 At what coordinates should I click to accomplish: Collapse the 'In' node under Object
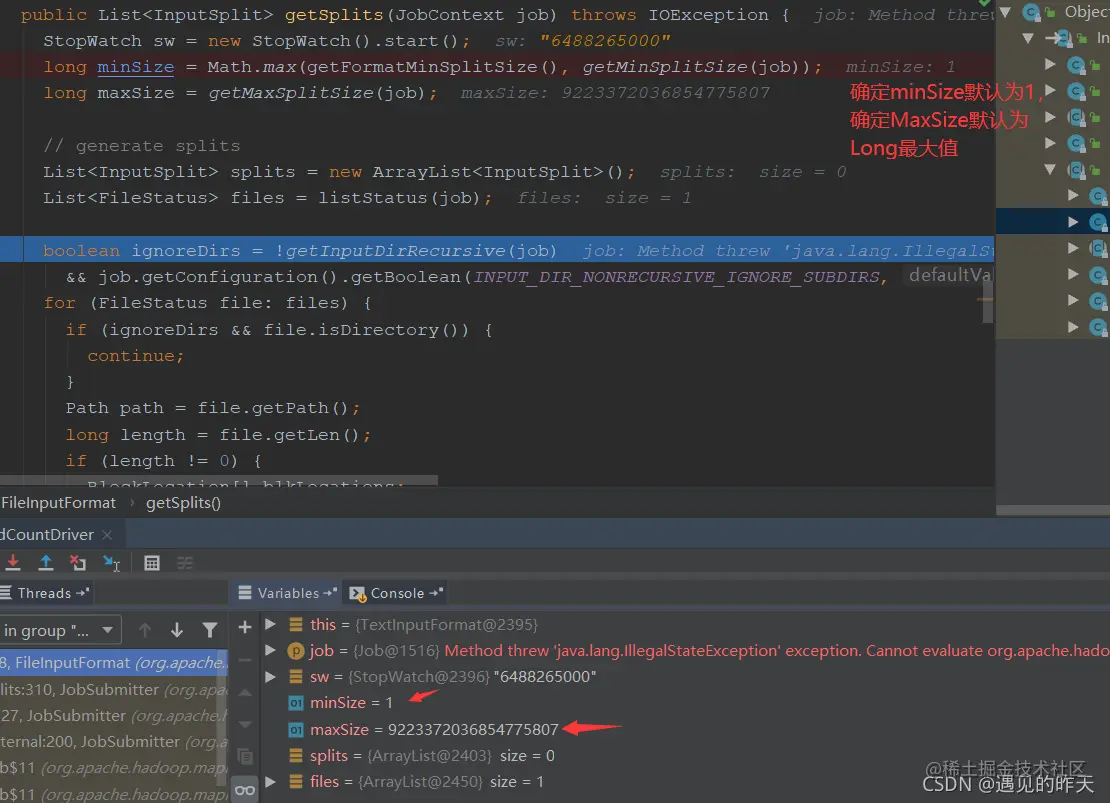(1029, 38)
